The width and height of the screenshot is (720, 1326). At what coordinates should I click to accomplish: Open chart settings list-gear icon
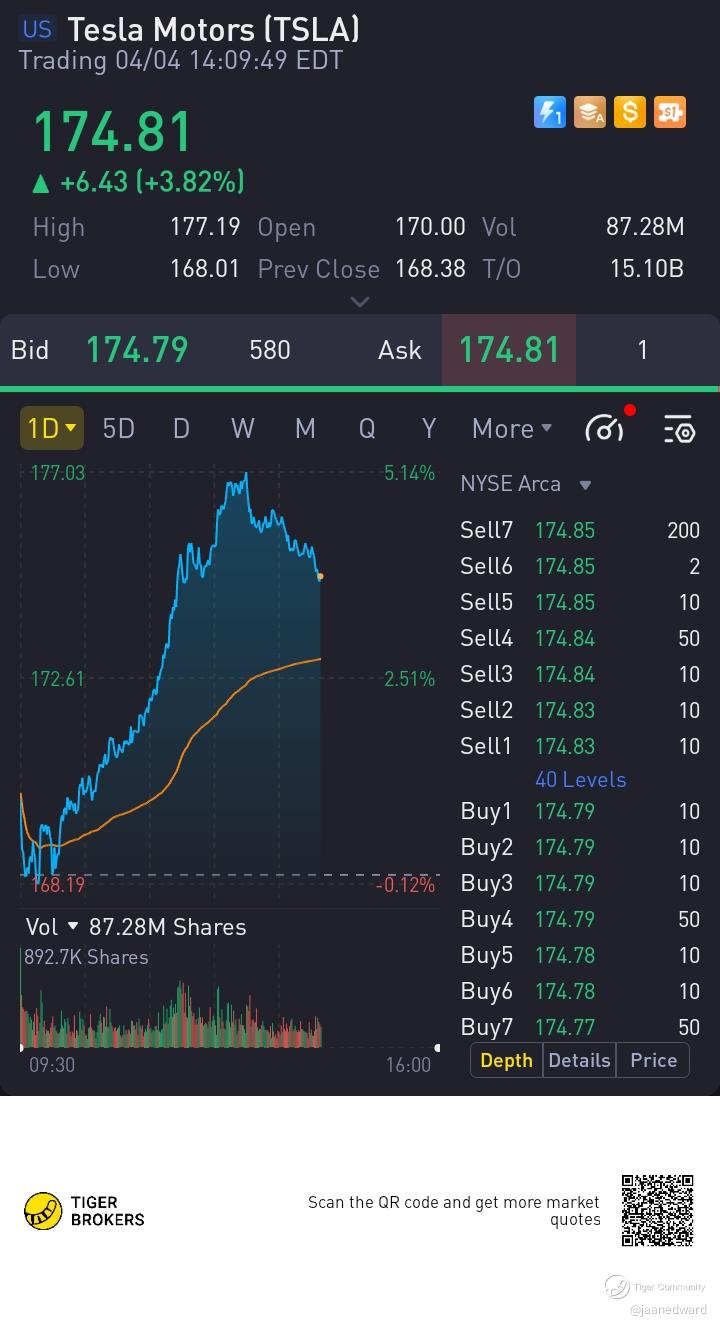click(679, 429)
